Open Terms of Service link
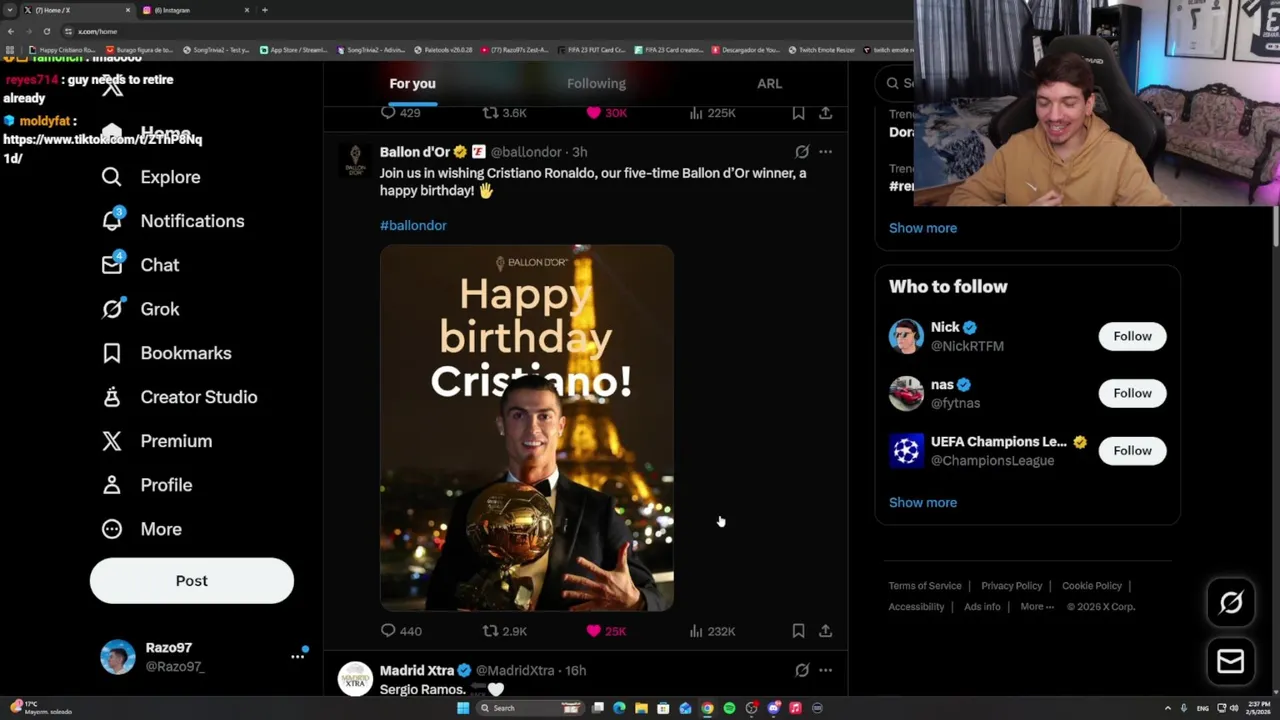 click(x=925, y=586)
